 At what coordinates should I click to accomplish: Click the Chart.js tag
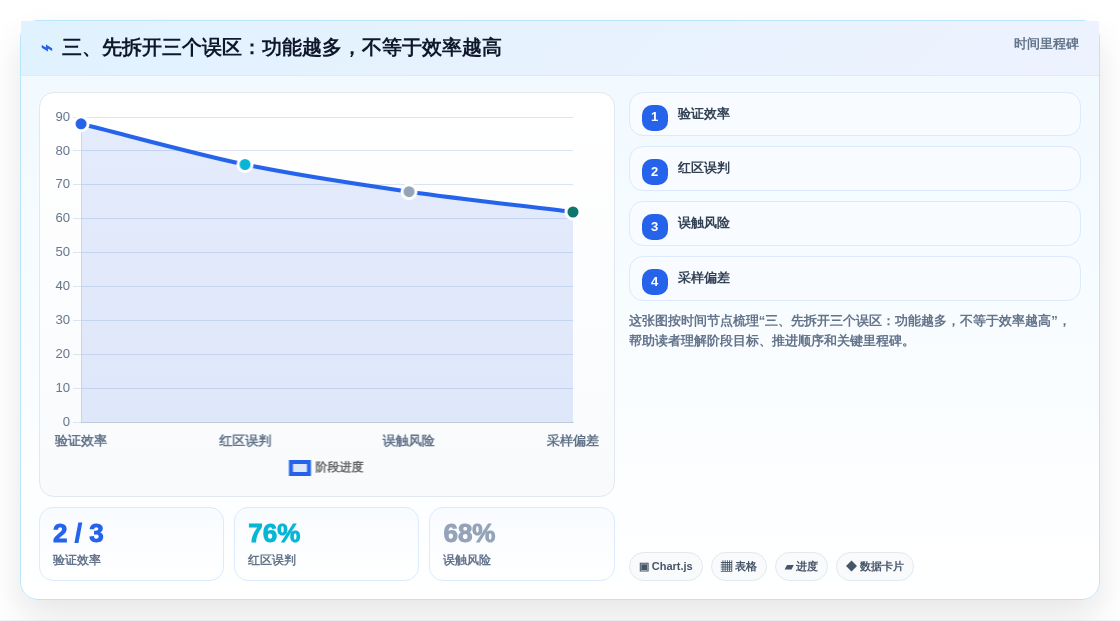tap(666, 567)
